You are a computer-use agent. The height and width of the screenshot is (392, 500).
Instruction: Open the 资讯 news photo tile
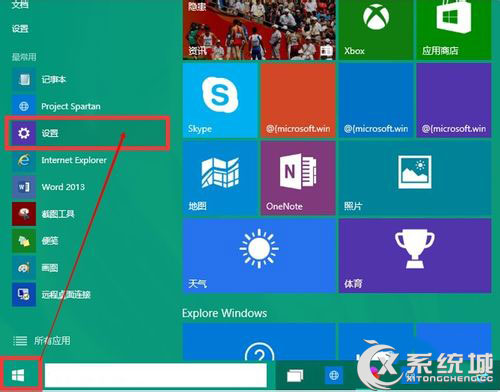(259, 30)
